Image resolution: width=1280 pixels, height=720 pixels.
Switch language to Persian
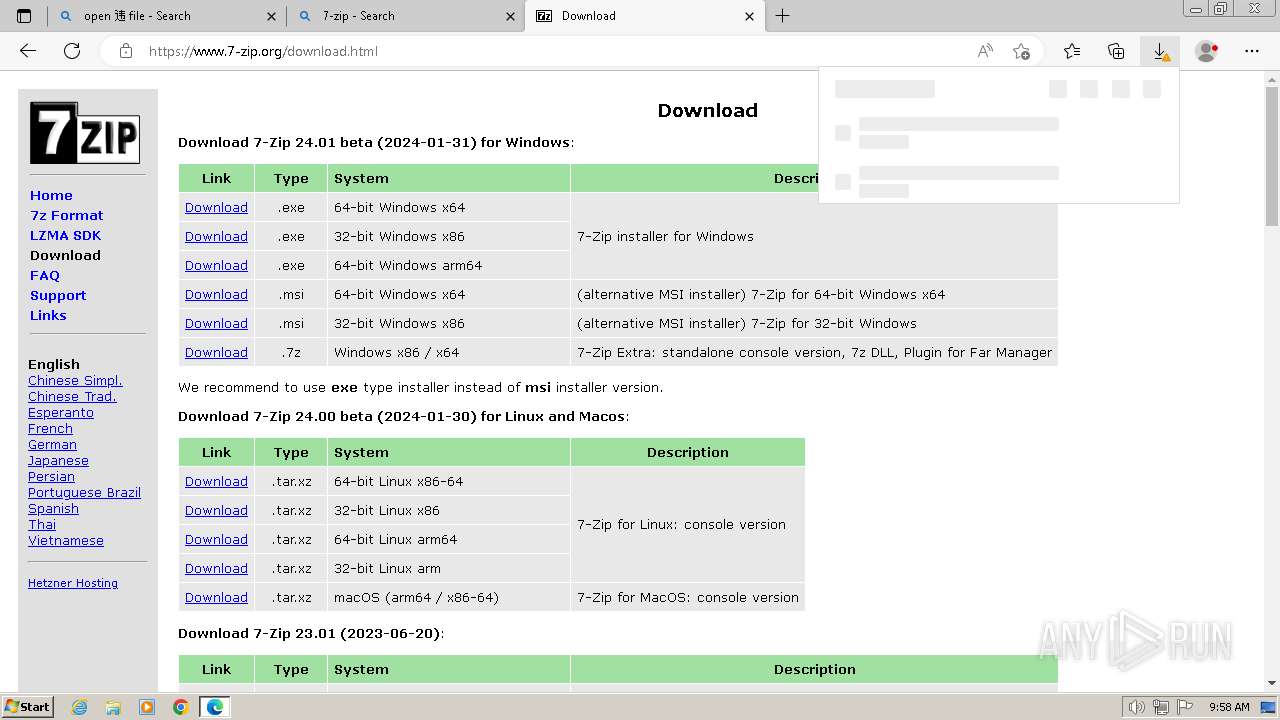point(51,476)
